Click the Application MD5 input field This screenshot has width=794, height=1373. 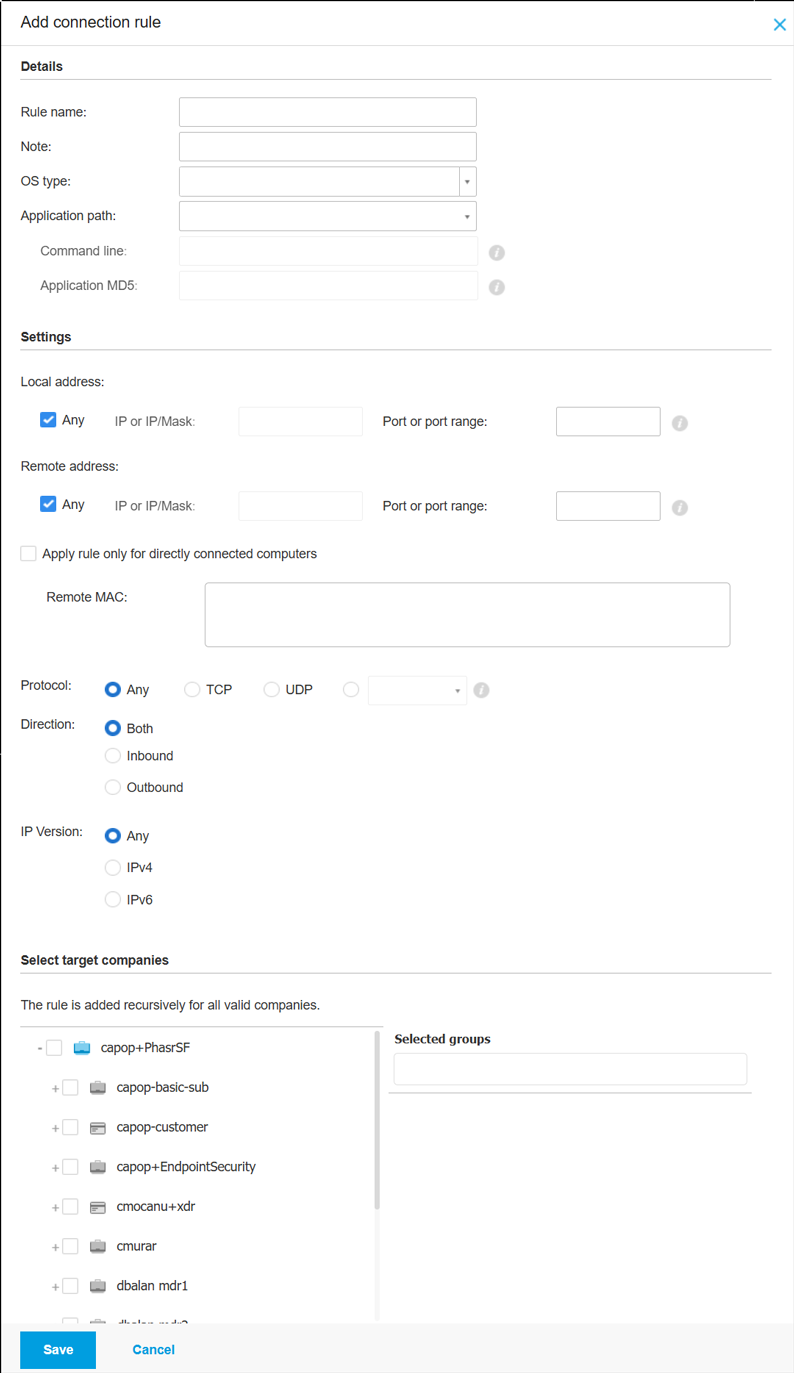[x=328, y=286]
